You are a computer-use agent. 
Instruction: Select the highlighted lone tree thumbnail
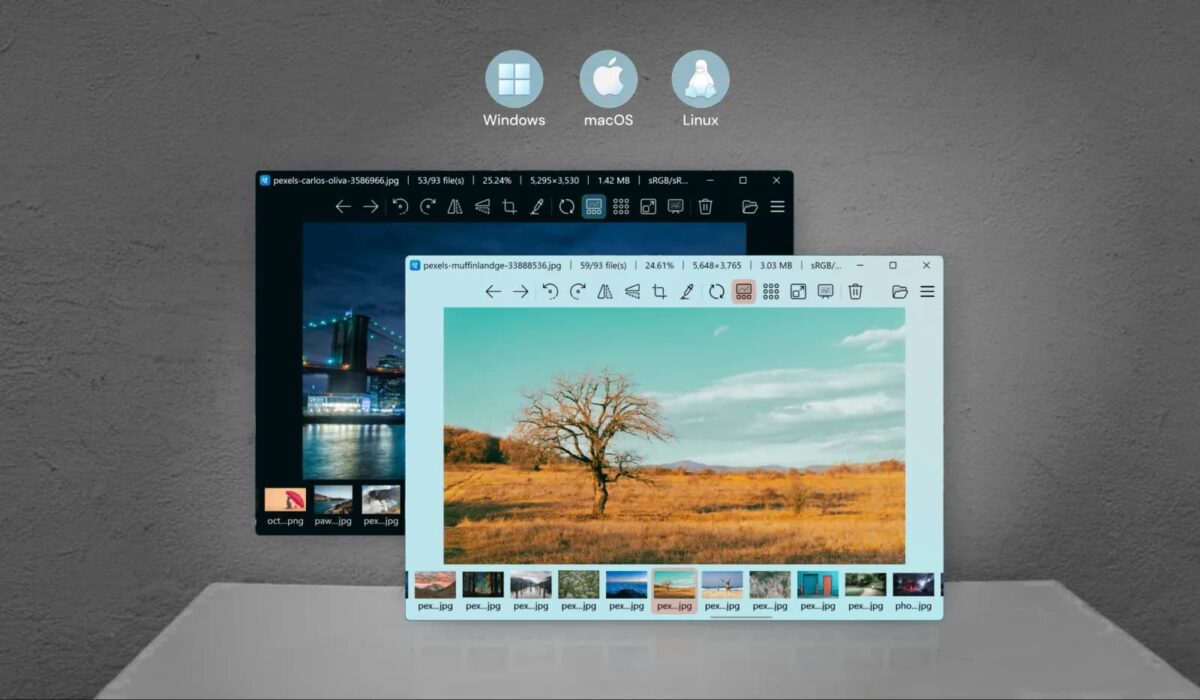(675, 591)
